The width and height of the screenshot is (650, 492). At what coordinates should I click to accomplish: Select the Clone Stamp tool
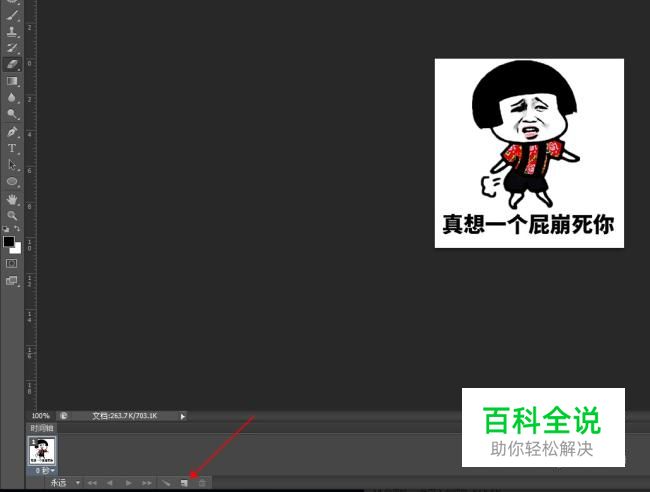tap(12, 32)
